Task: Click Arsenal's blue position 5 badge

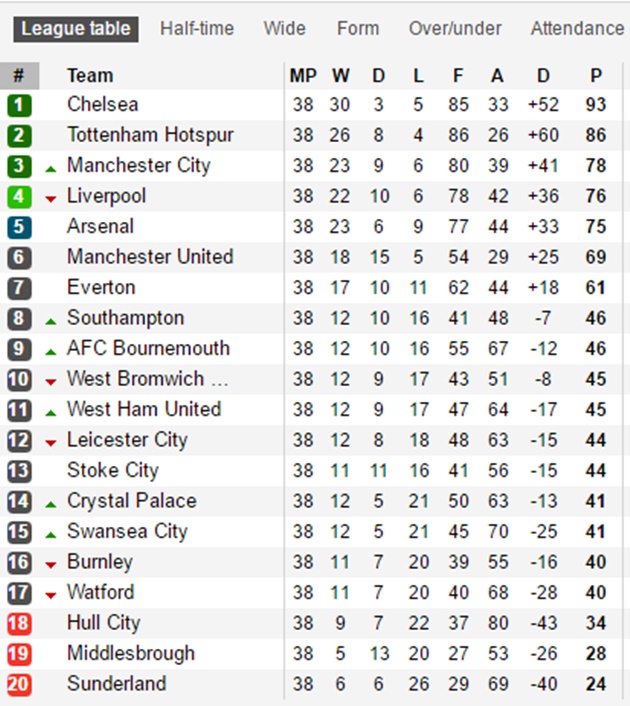Action: [19, 227]
